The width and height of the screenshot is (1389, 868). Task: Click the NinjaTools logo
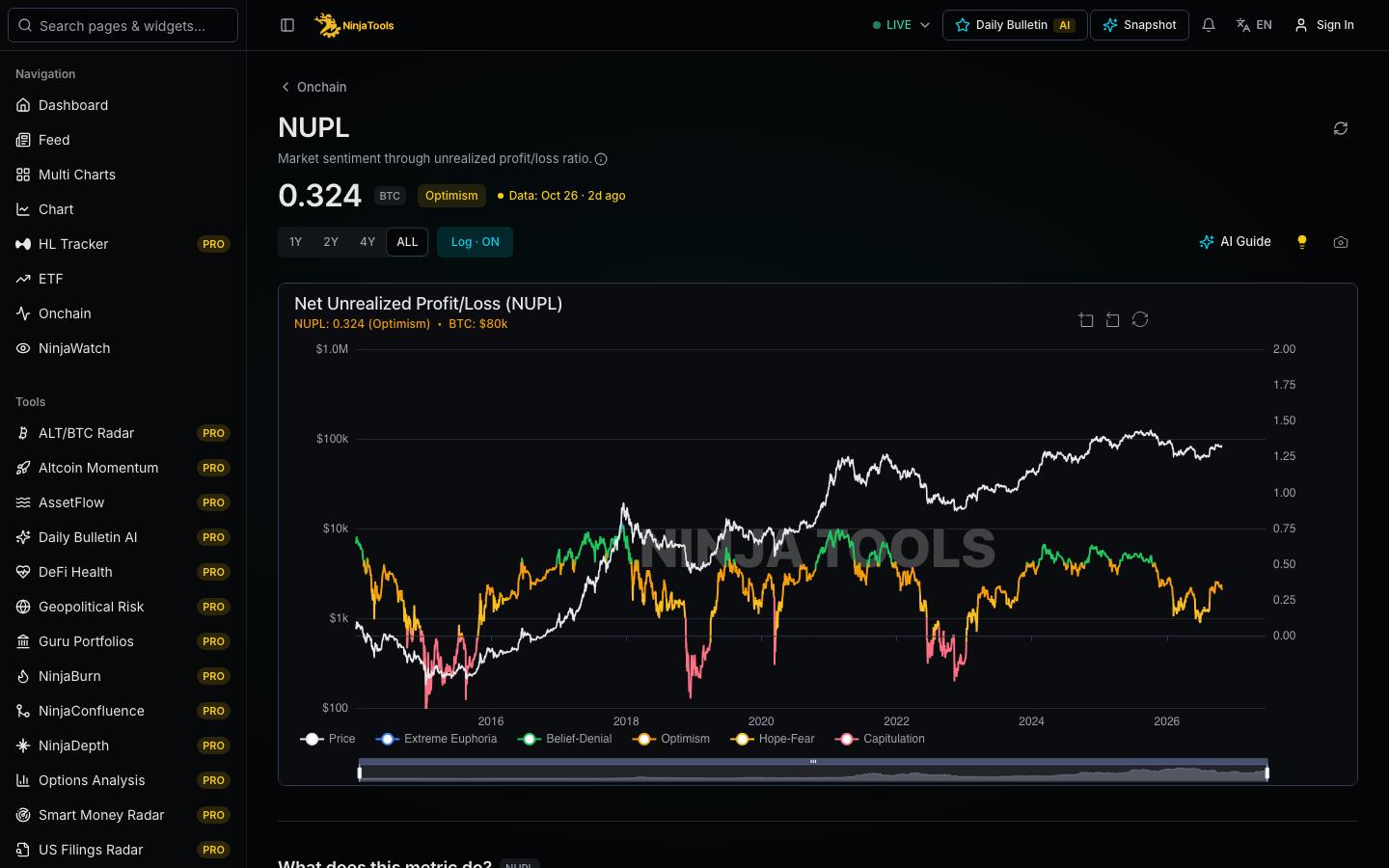354,25
